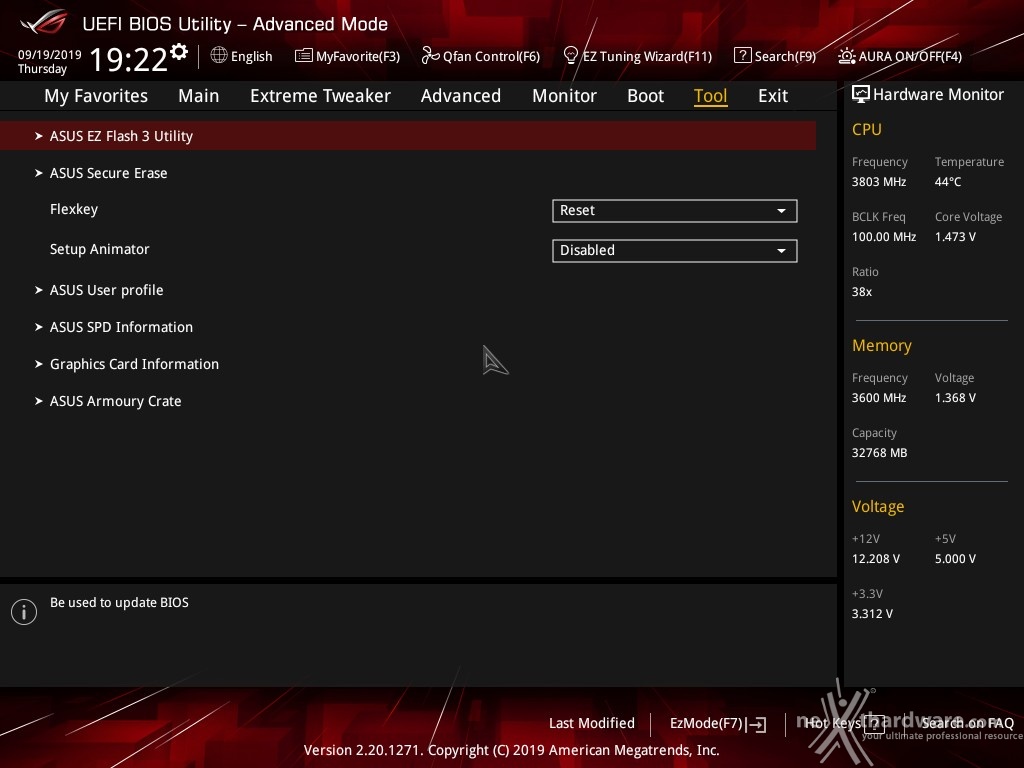
Task: Switch to Main tab
Action: tap(199, 96)
